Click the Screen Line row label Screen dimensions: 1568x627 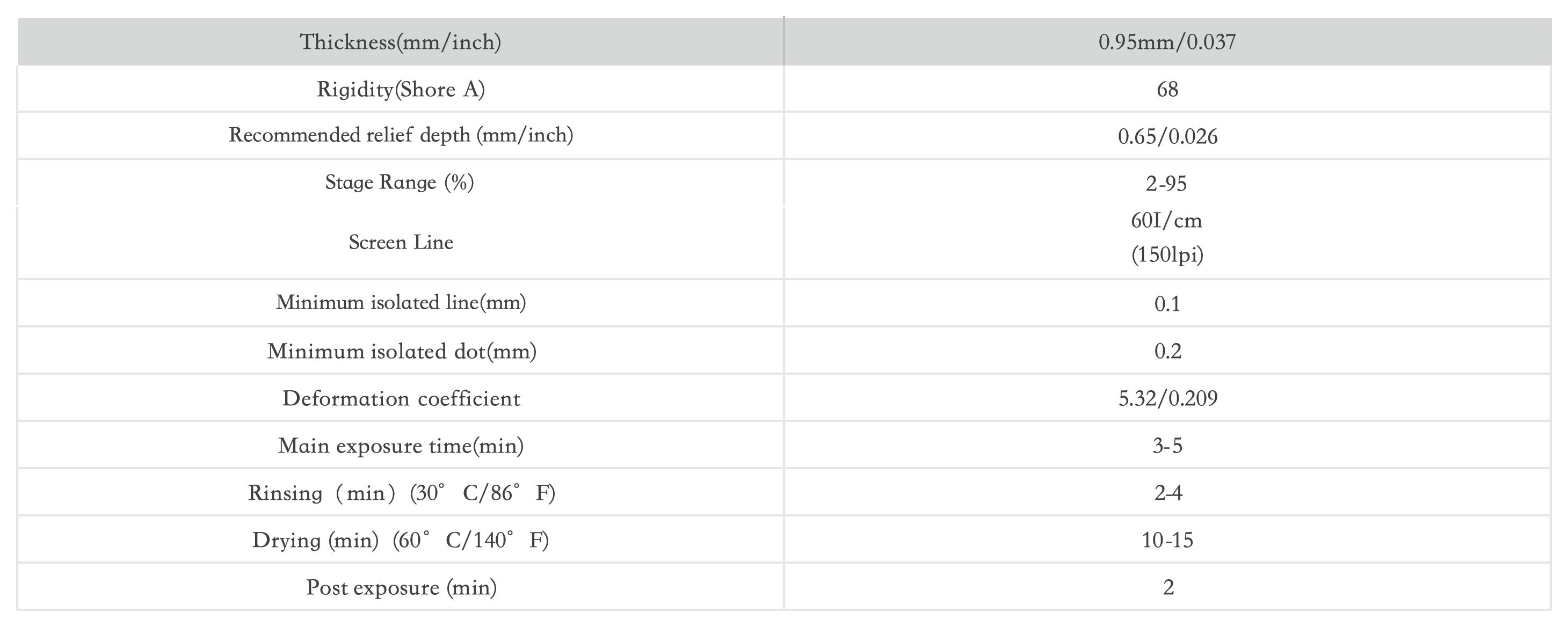(401, 242)
